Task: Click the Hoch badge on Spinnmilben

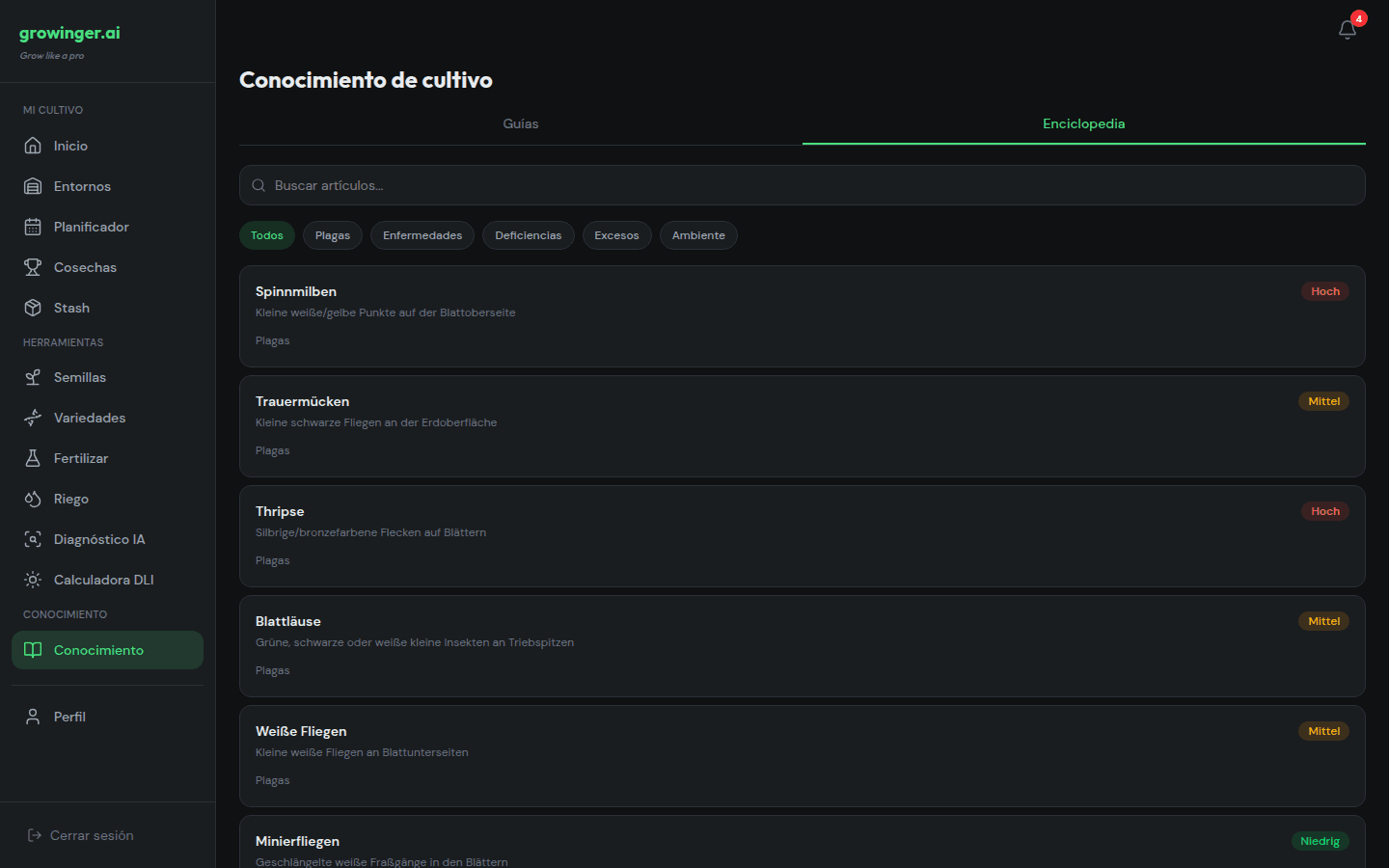Action: pos(1325,291)
